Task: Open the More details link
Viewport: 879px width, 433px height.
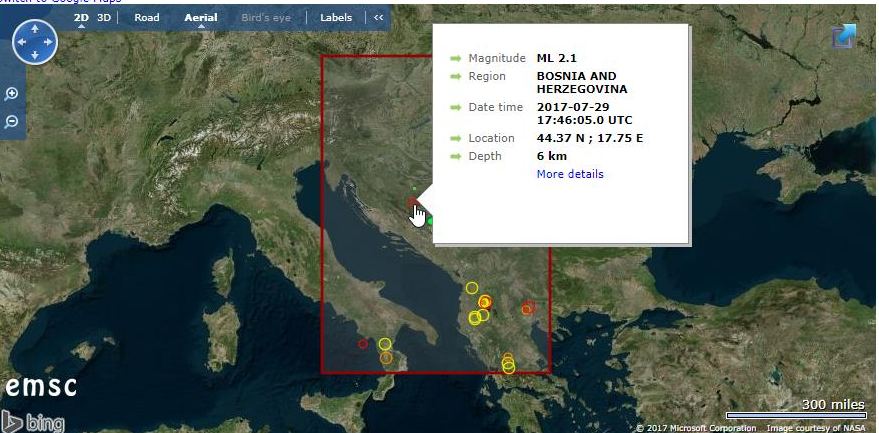Action: 570,174
